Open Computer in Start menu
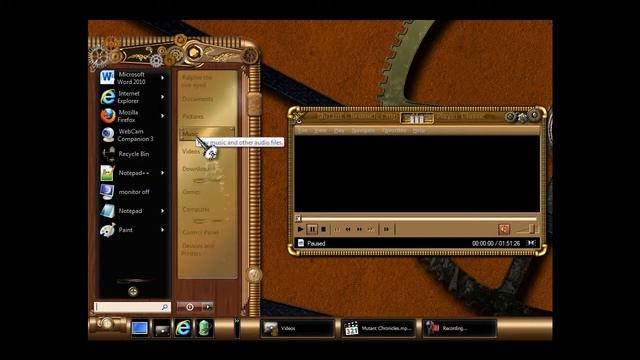This screenshot has height=360, width=640. click(196, 209)
